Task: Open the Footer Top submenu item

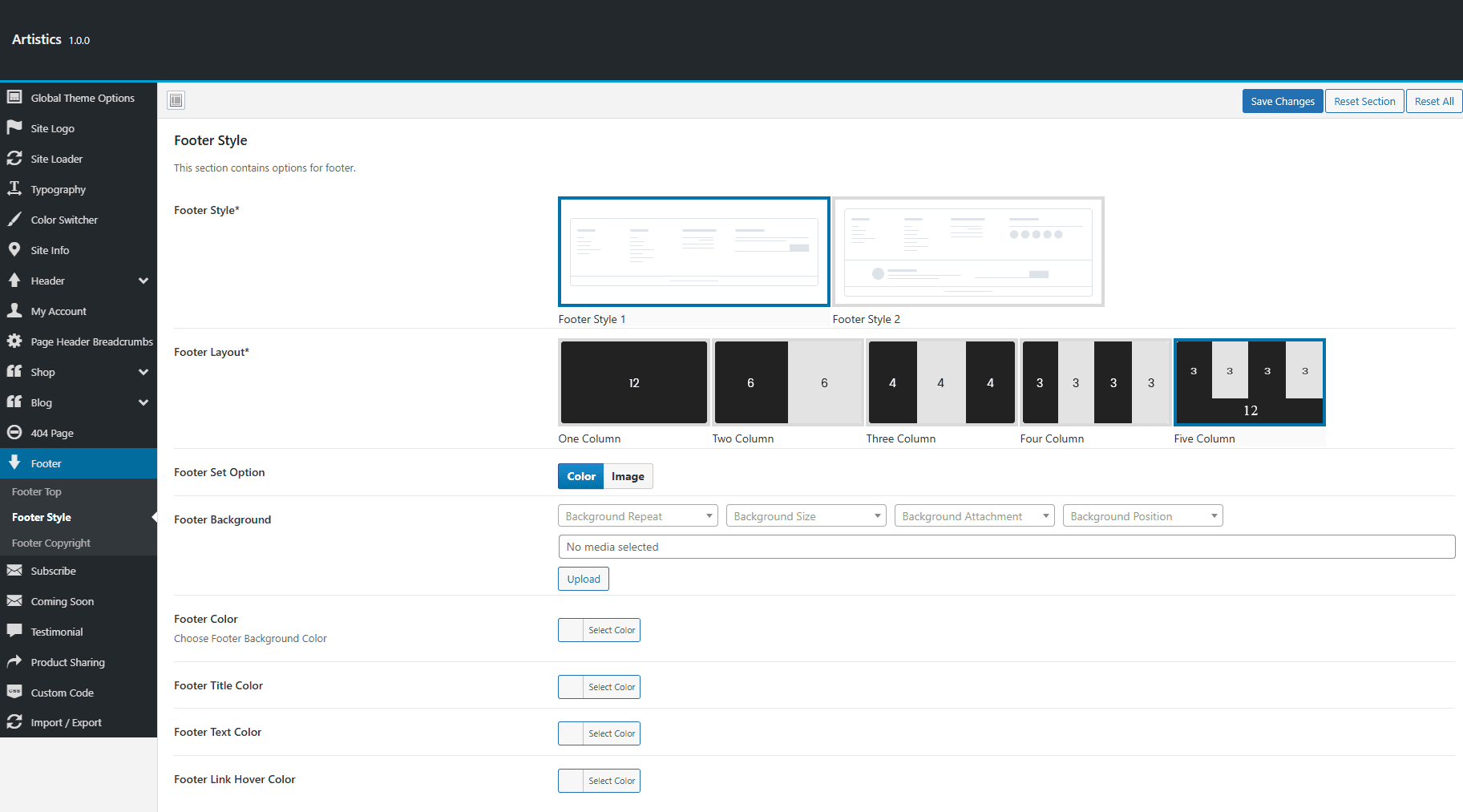Action: (x=37, y=491)
